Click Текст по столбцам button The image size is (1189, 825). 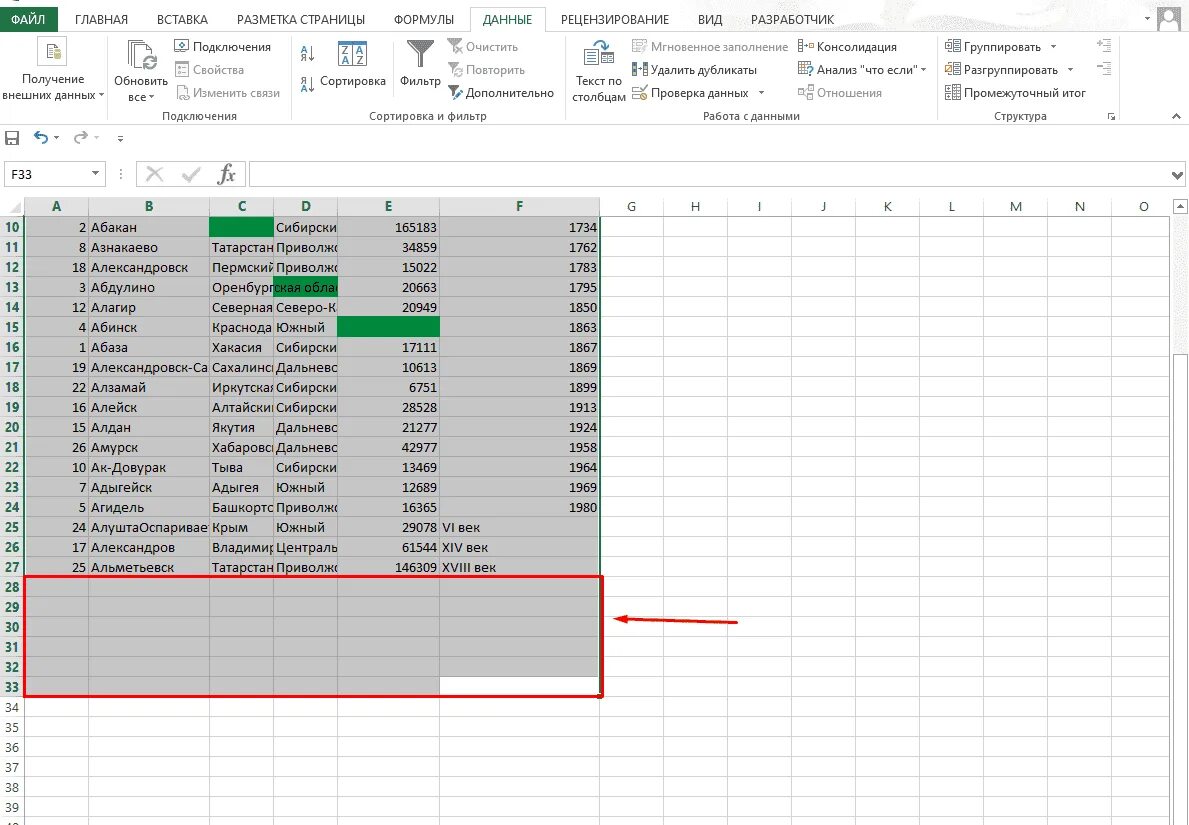[x=598, y=71]
